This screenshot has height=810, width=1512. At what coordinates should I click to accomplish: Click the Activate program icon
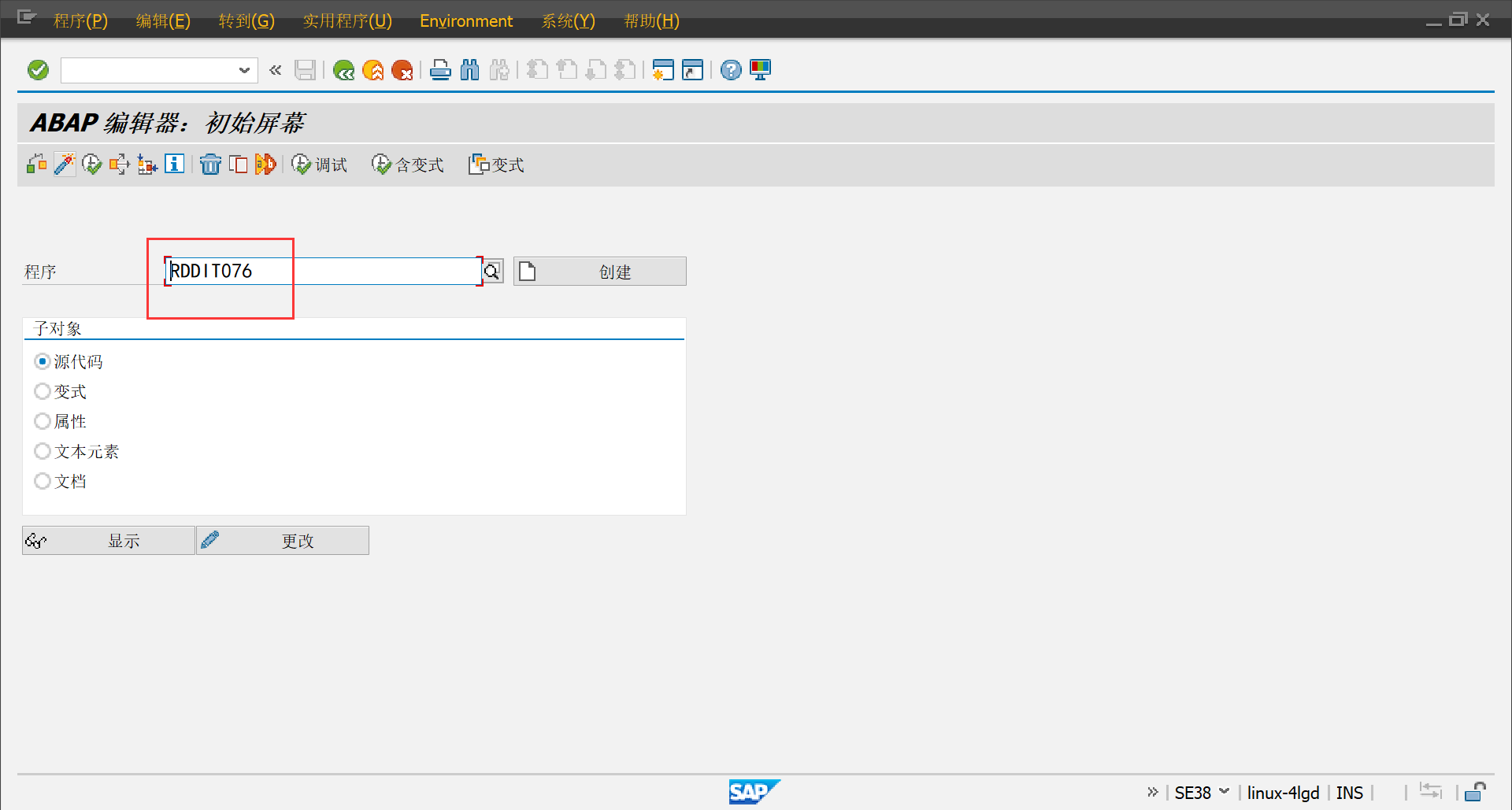click(92, 164)
